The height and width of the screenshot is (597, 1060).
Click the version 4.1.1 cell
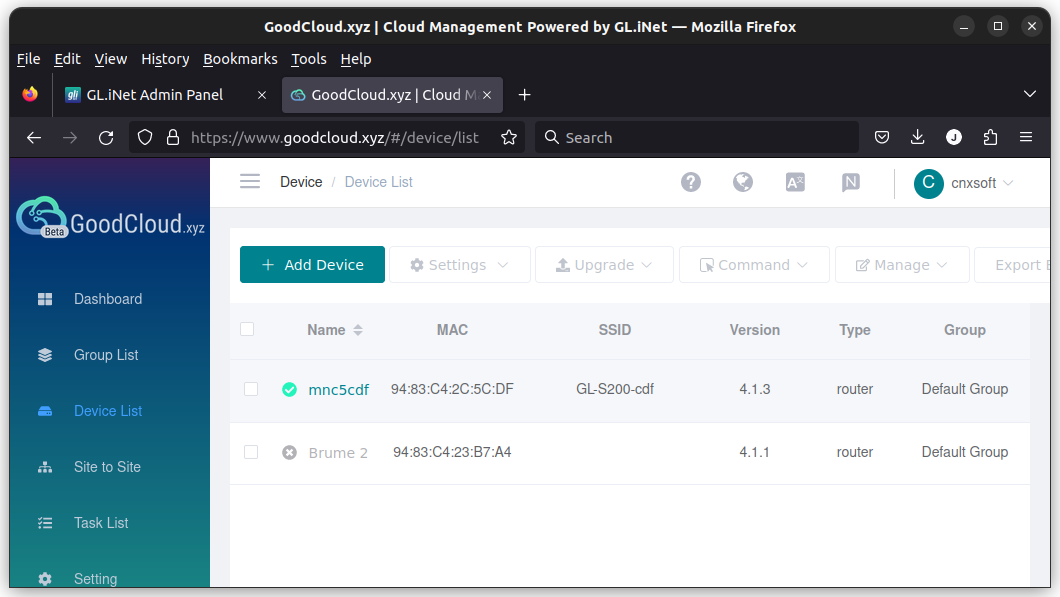coord(754,452)
